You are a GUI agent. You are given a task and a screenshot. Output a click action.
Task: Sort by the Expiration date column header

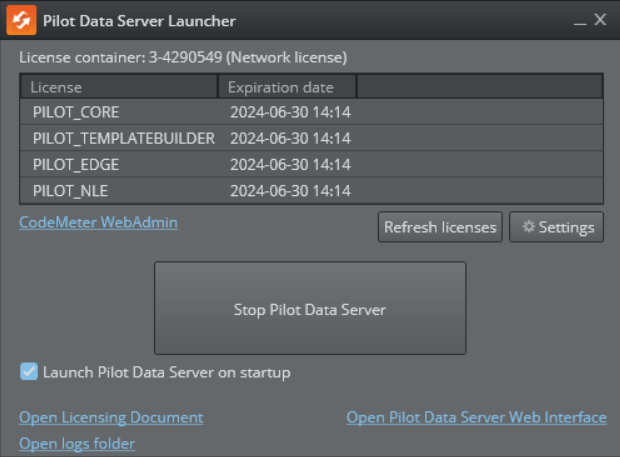pos(287,87)
